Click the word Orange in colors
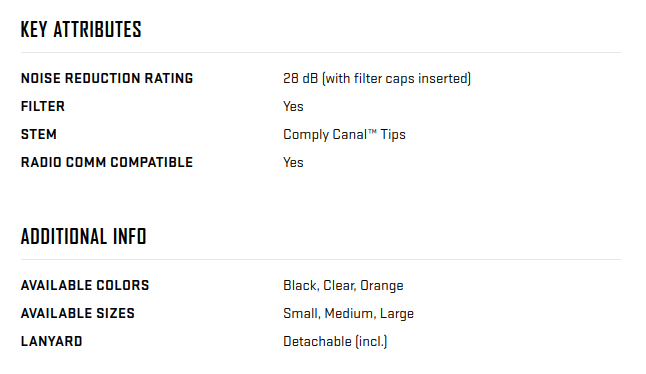646x374 pixels. [x=382, y=286]
